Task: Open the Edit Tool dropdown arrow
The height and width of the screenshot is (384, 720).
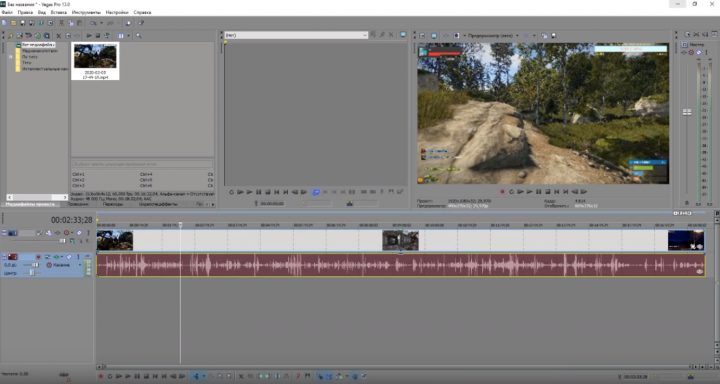Action: pyautogui.click(x=204, y=376)
